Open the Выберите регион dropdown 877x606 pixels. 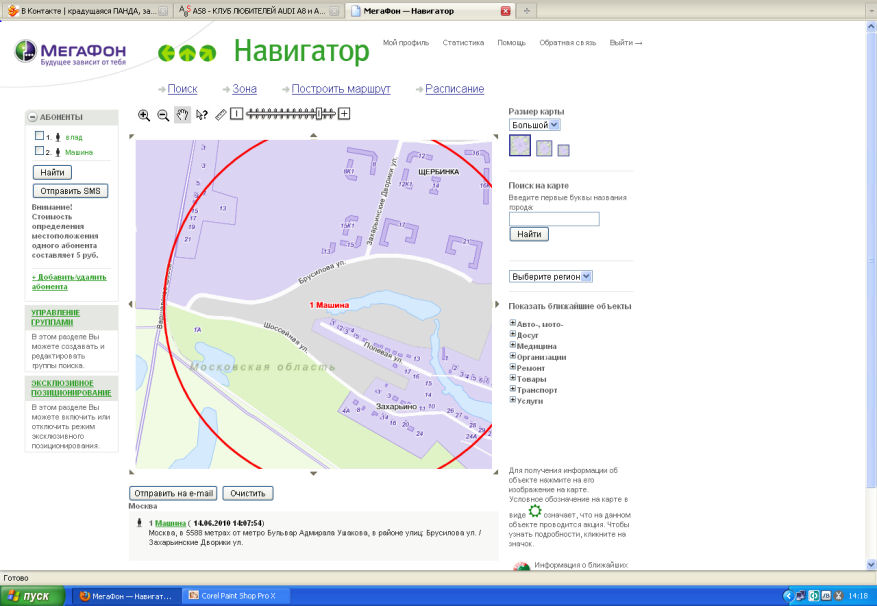point(551,276)
